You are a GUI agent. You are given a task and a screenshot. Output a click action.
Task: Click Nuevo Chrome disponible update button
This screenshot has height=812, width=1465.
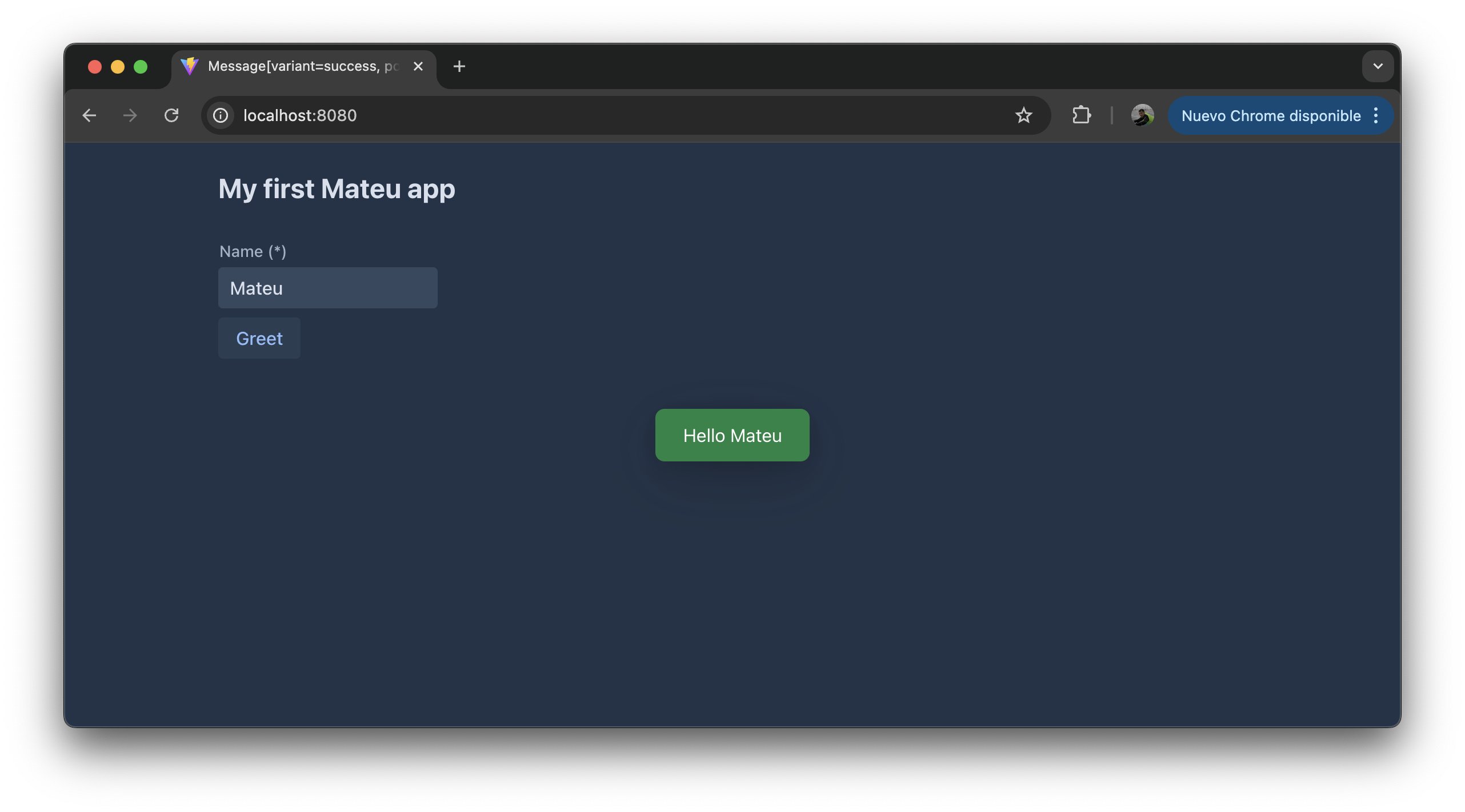(x=1270, y=116)
